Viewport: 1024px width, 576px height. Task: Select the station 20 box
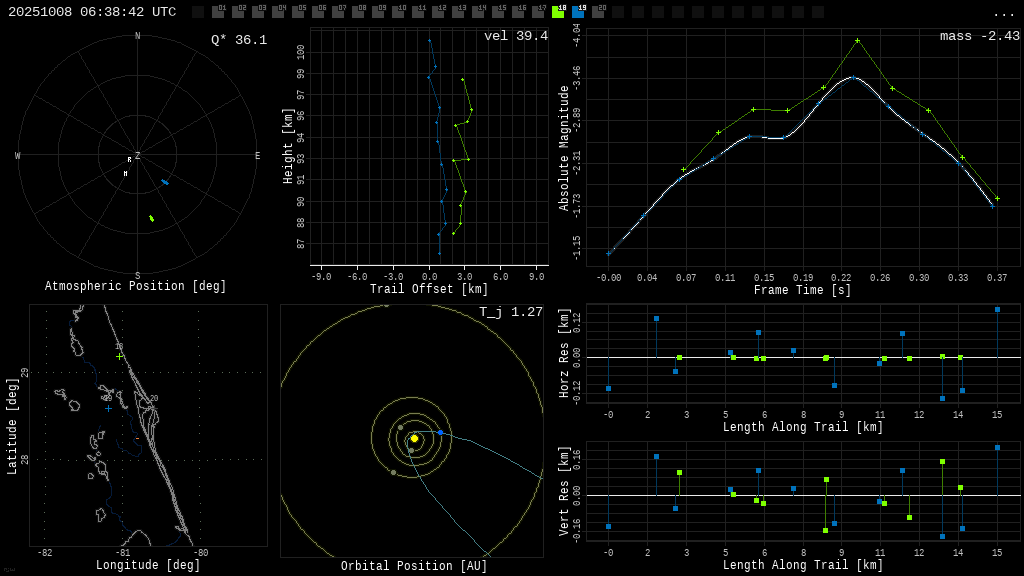(598, 12)
